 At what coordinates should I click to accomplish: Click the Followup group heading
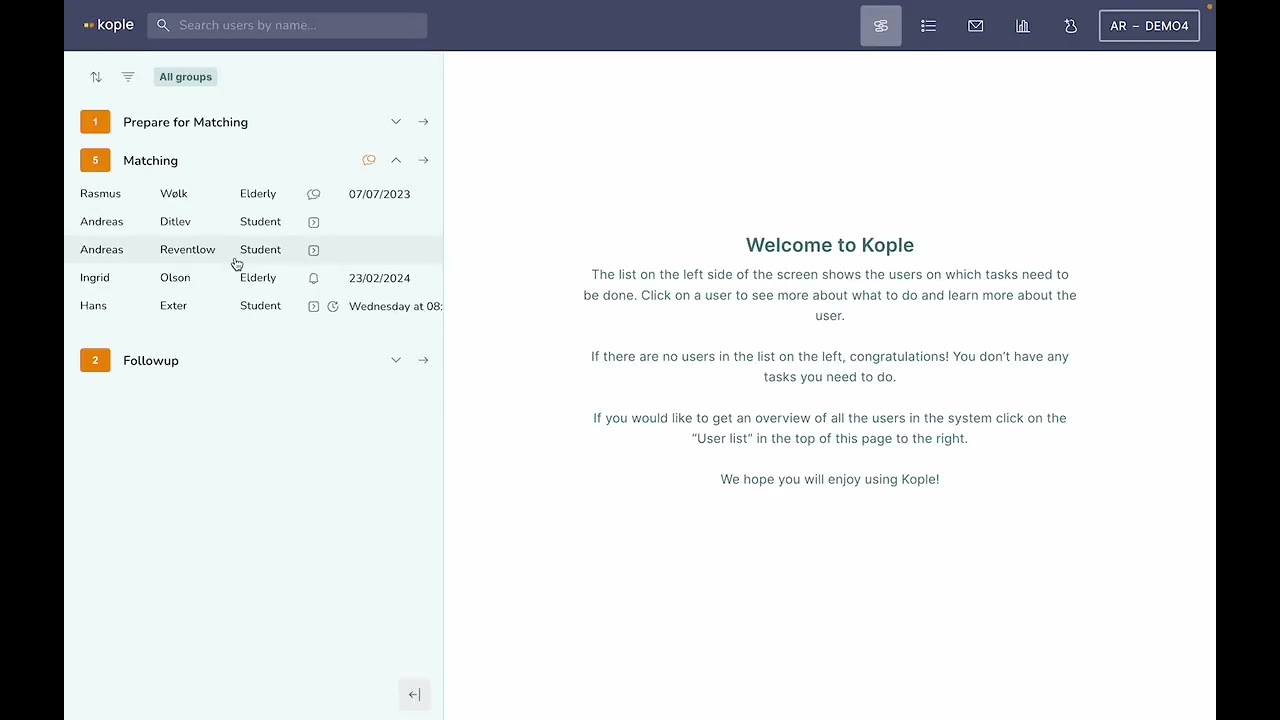tap(151, 360)
